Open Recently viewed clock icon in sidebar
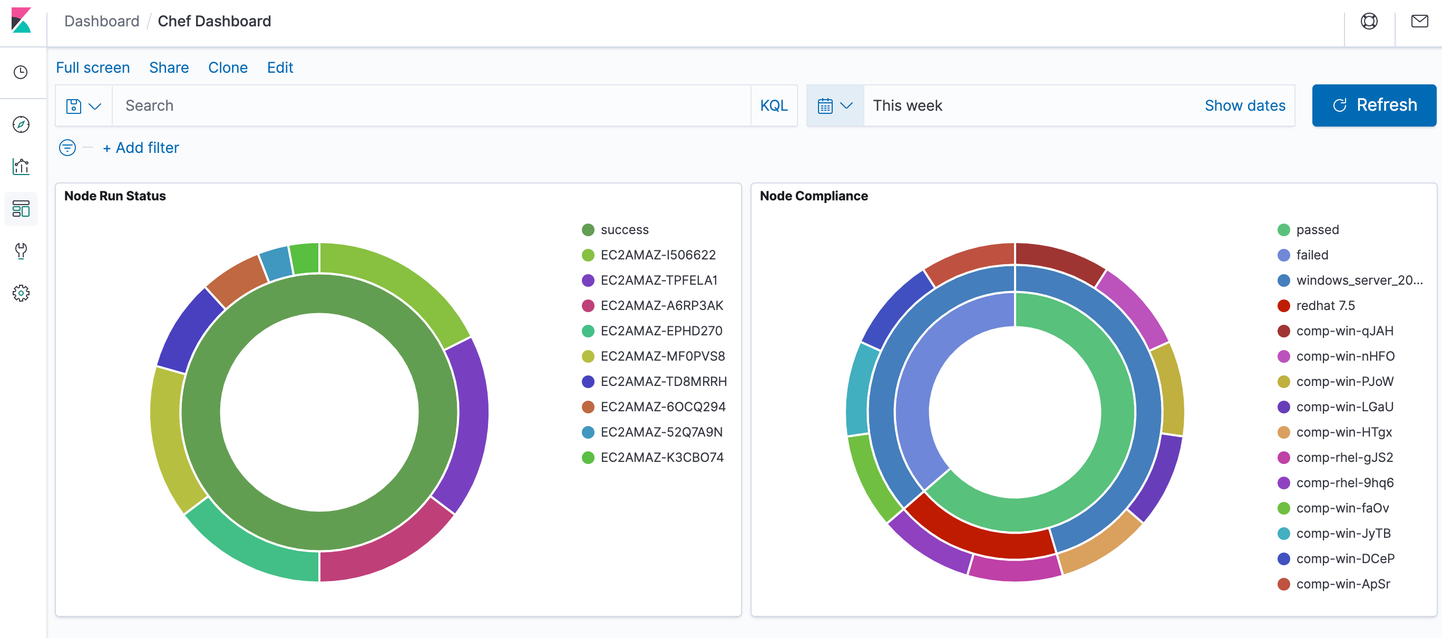The image size is (1442, 638). tap(21, 73)
